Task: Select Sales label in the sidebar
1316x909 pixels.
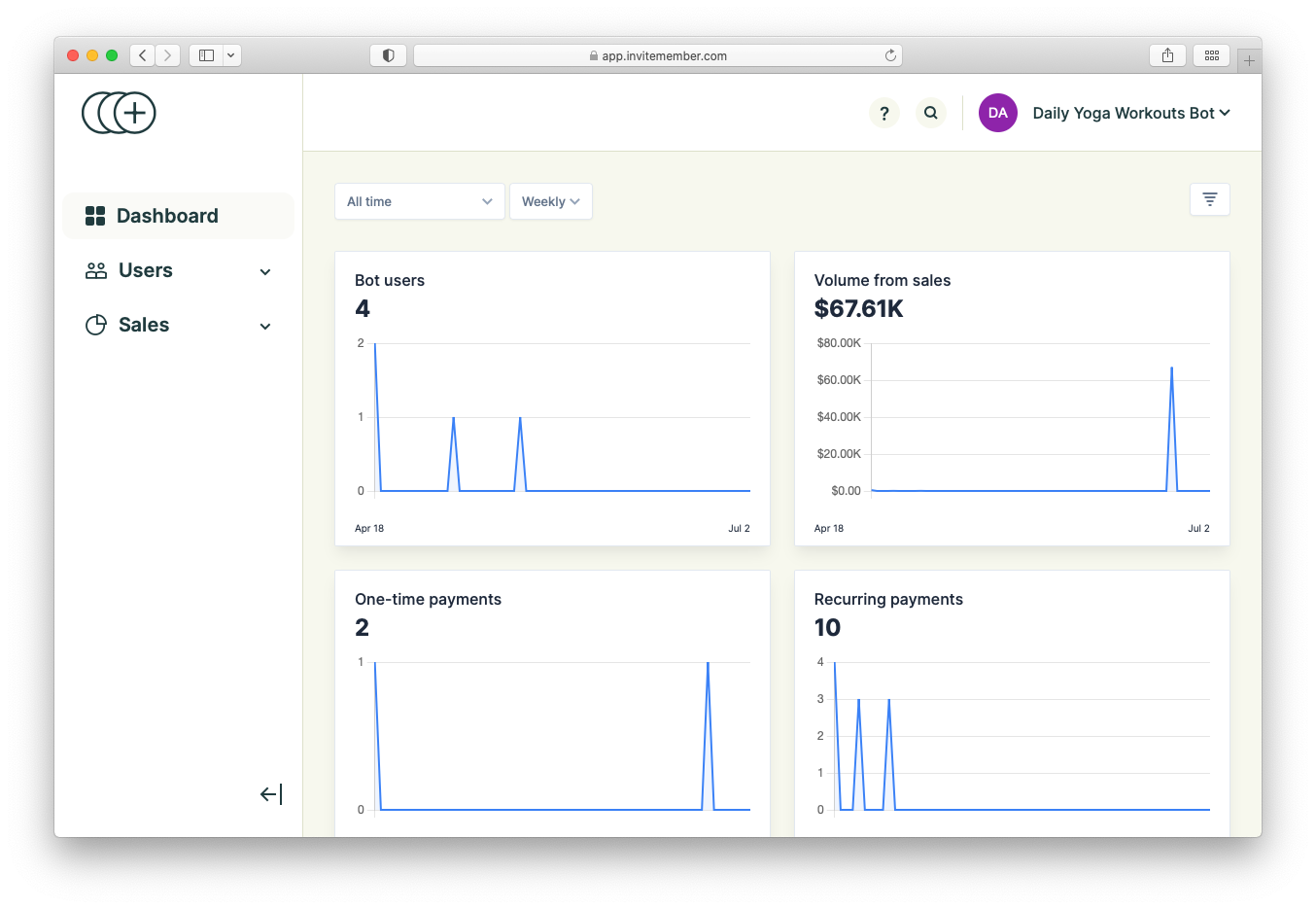Action: pos(144,325)
